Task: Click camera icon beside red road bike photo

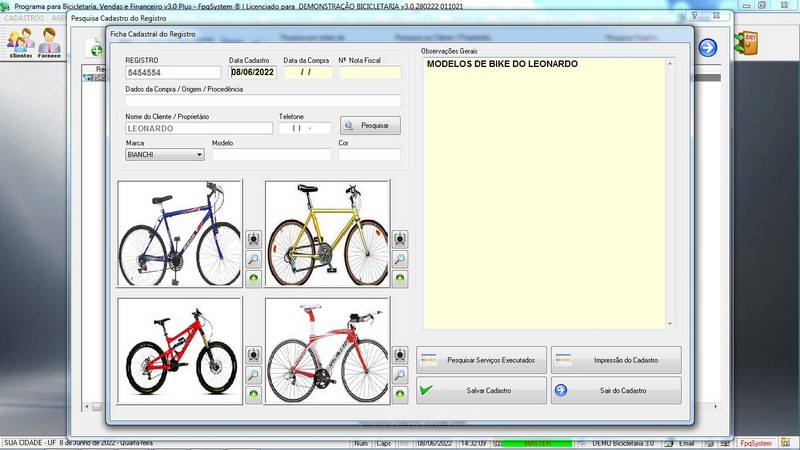Action: pos(400,355)
